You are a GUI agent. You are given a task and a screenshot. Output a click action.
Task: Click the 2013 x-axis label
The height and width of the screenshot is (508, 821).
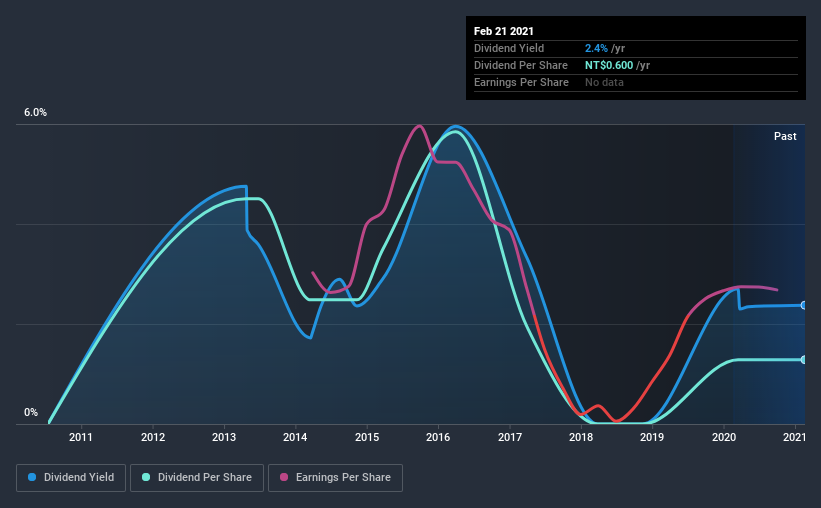tap(224, 437)
